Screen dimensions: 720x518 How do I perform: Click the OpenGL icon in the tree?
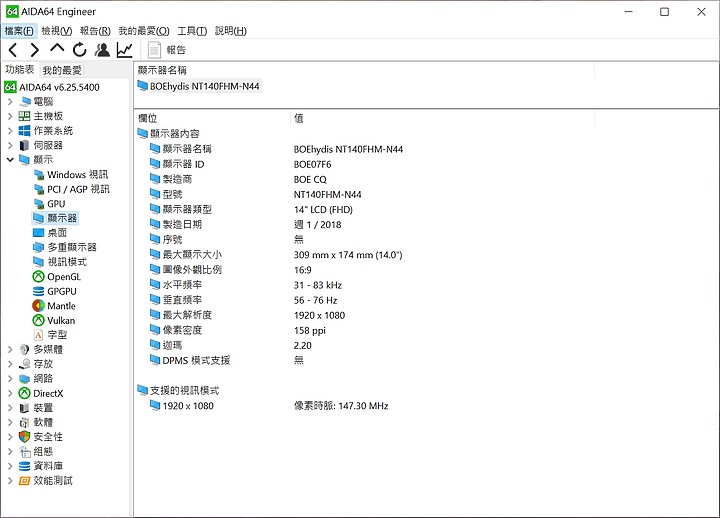pyautogui.click(x=39, y=277)
